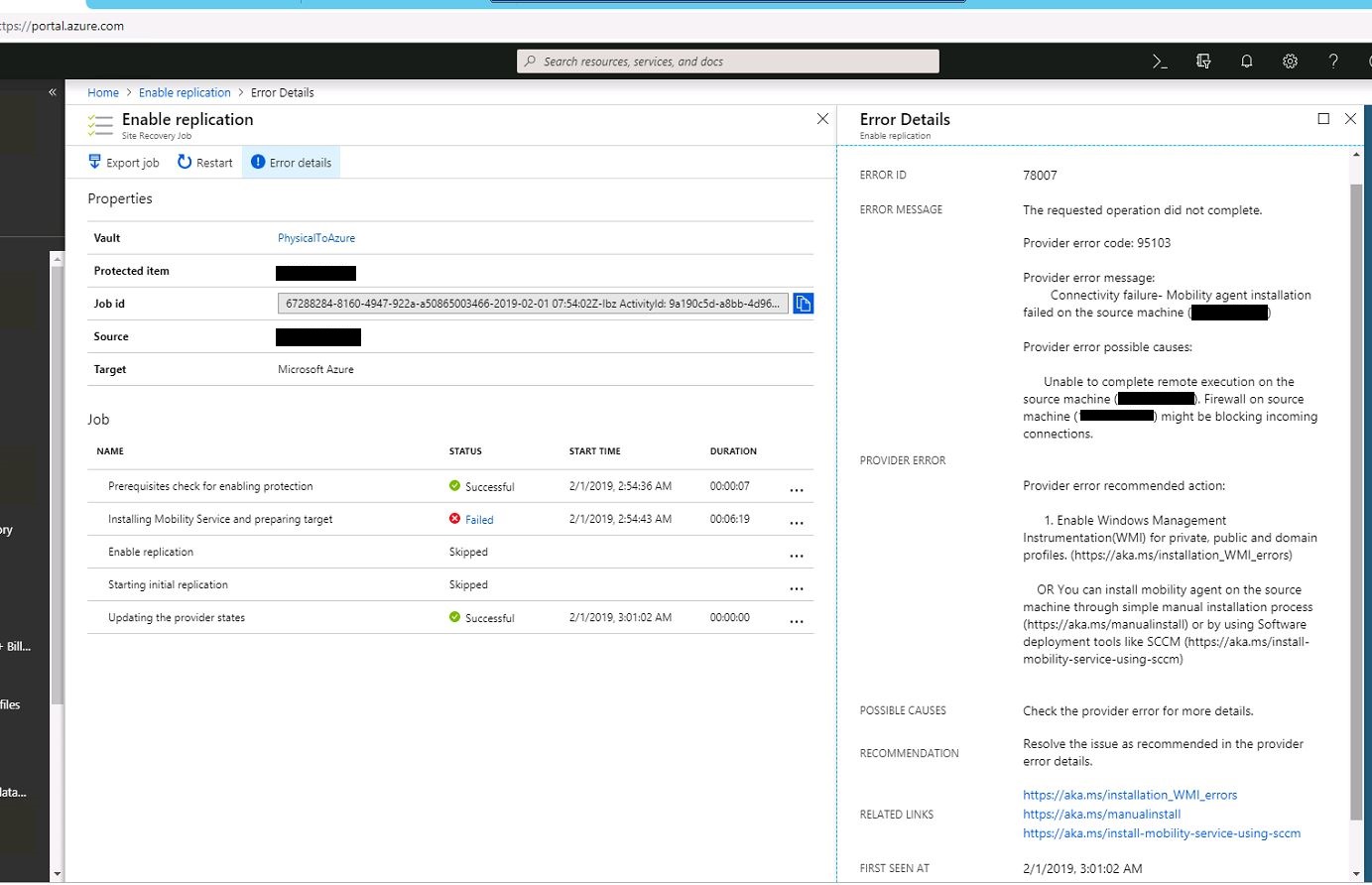Click the Error Details vertical scrollbar
Image resolution: width=1372 pixels, height=885 pixels.
click(x=1356, y=501)
